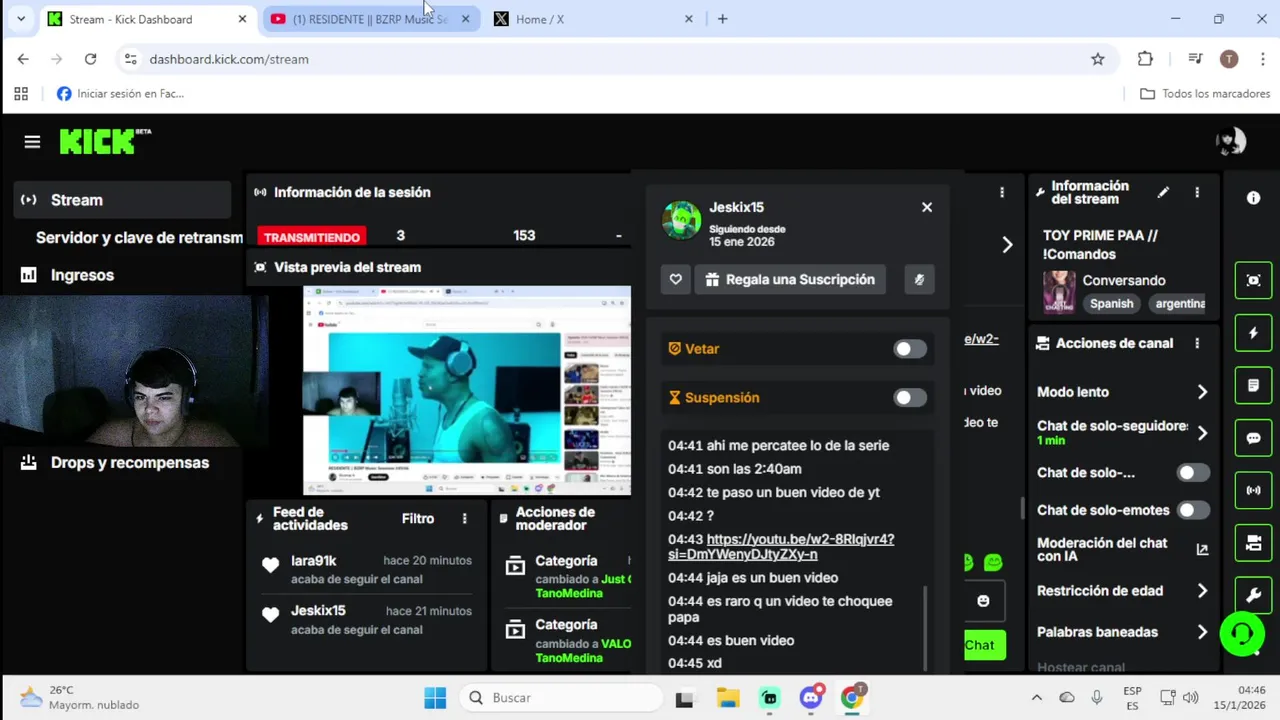
Task: Open Feed de actividades three-dot menu
Action: click(x=464, y=518)
